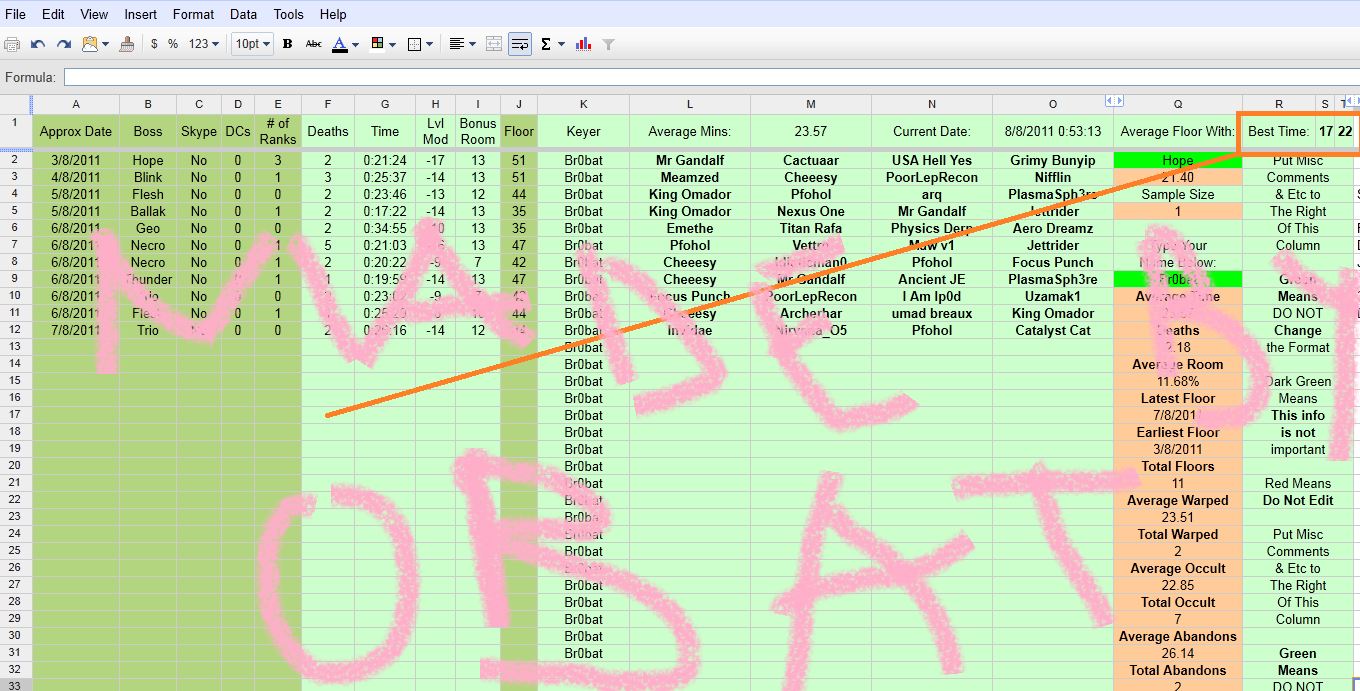This screenshot has width=1360, height=691.
Task: Click the 'Approx Date' header cell
Action: (76, 132)
